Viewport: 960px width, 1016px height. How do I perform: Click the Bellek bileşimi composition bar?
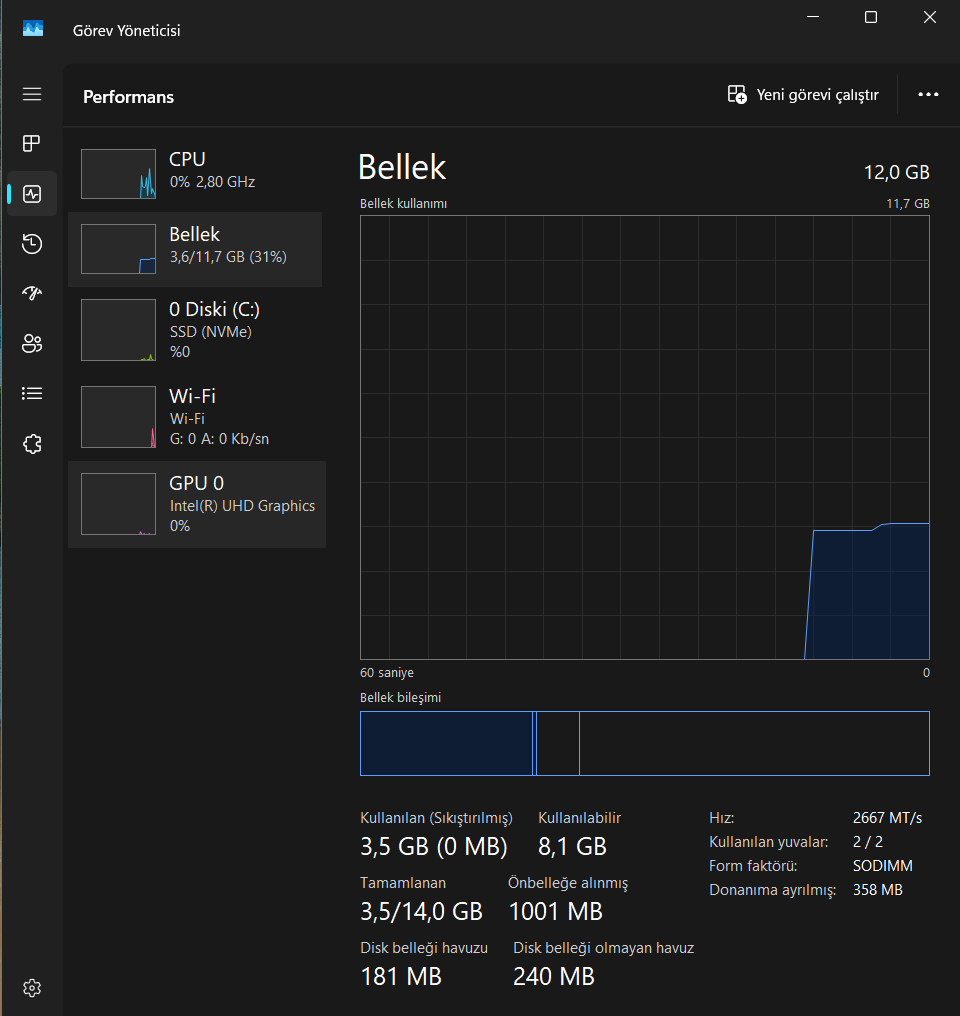[645, 743]
